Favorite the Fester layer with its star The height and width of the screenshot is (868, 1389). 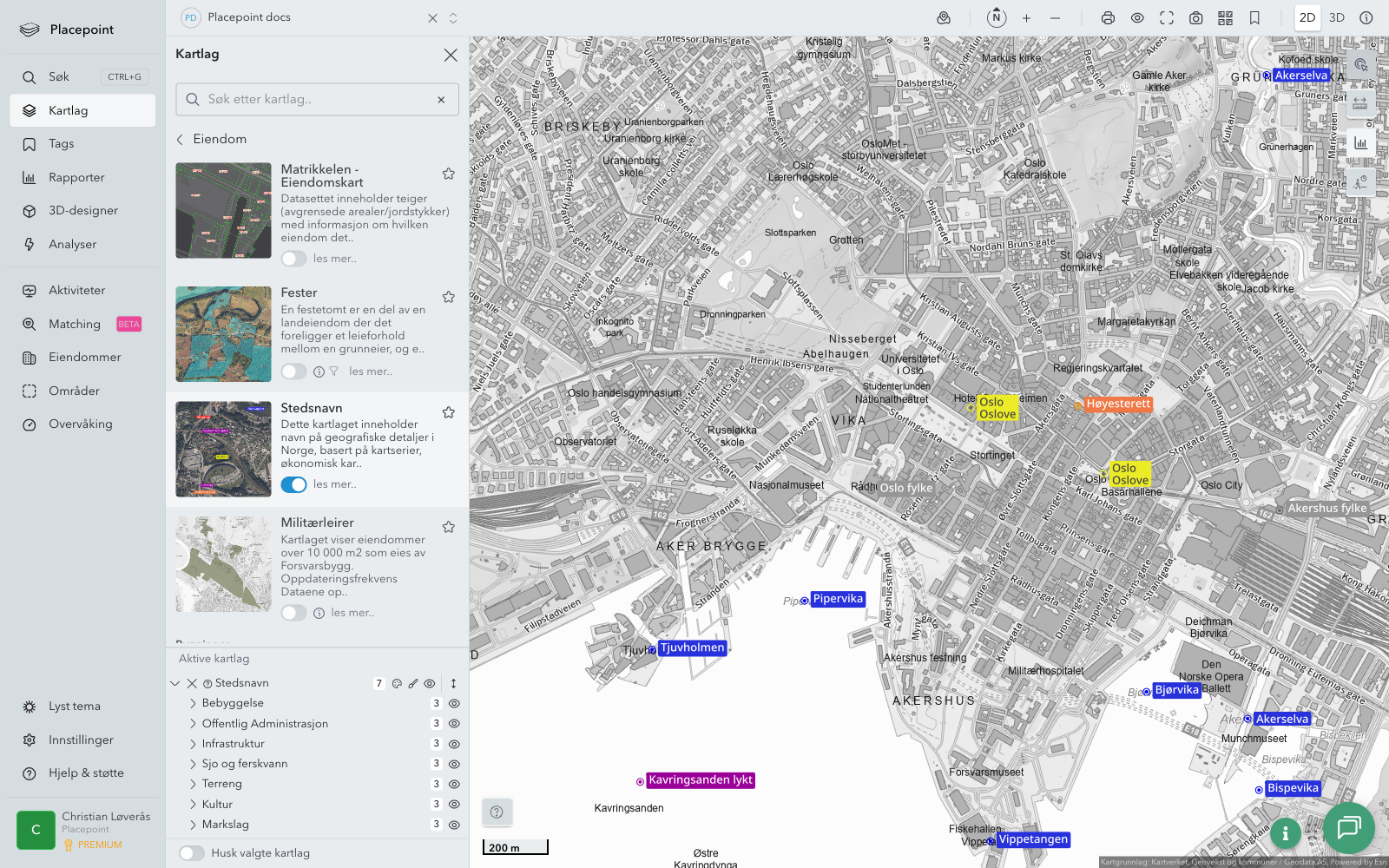pyautogui.click(x=449, y=297)
